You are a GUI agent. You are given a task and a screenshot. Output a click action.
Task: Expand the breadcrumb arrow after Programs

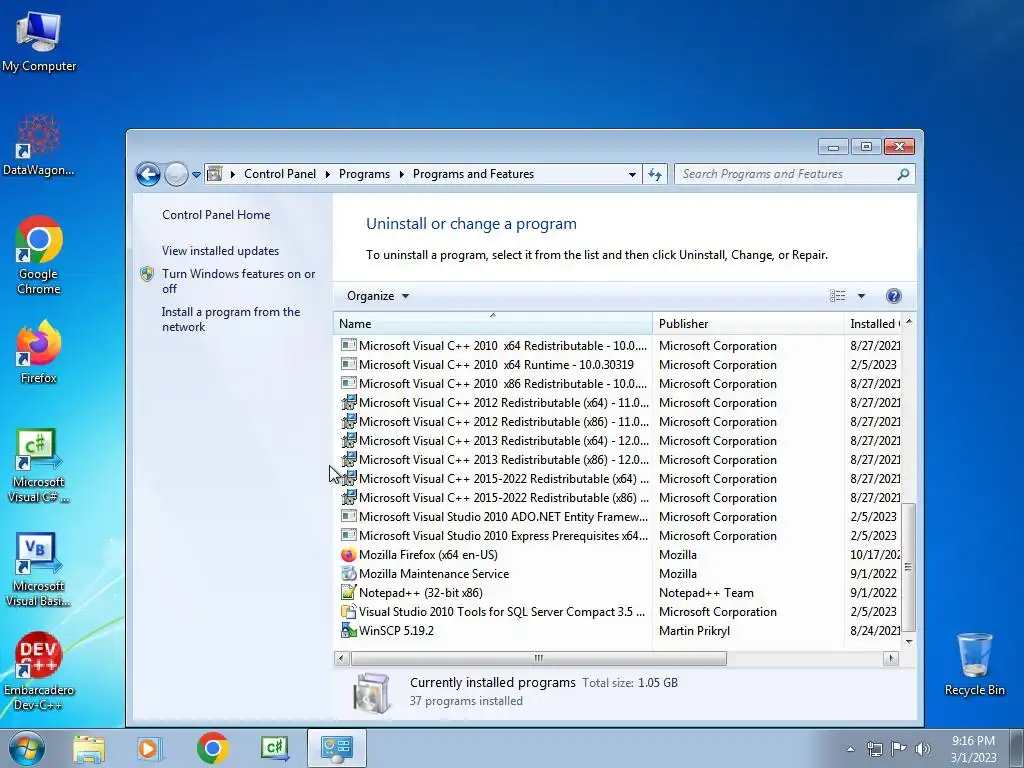(401, 174)
